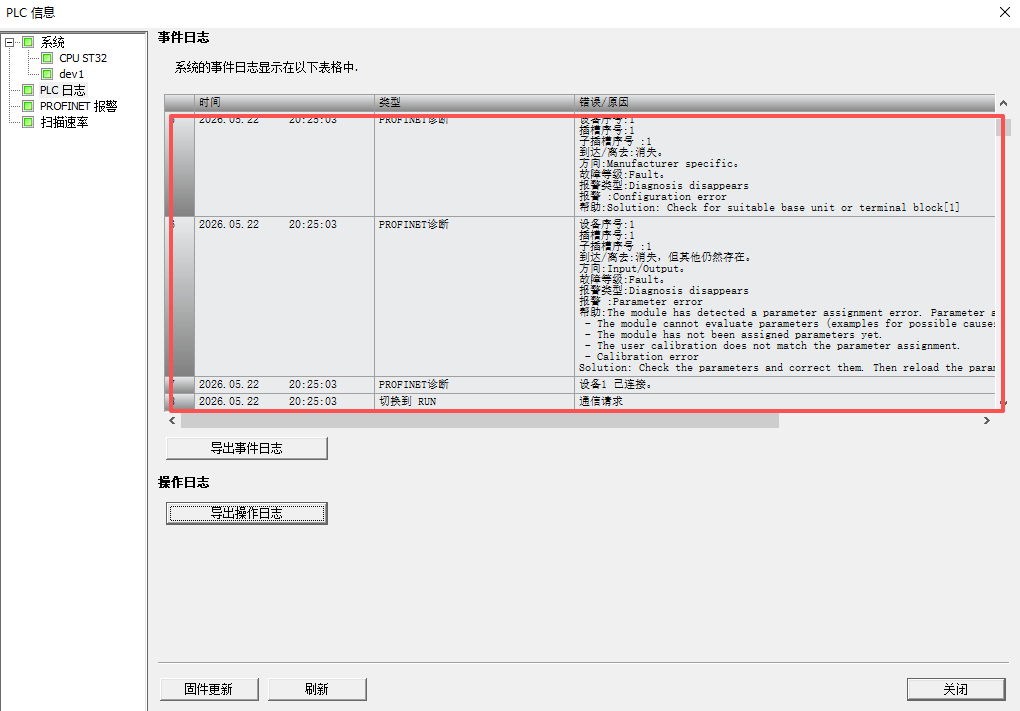
Task: Export the operation log with 导出操作日志
Action: [247, 513]
